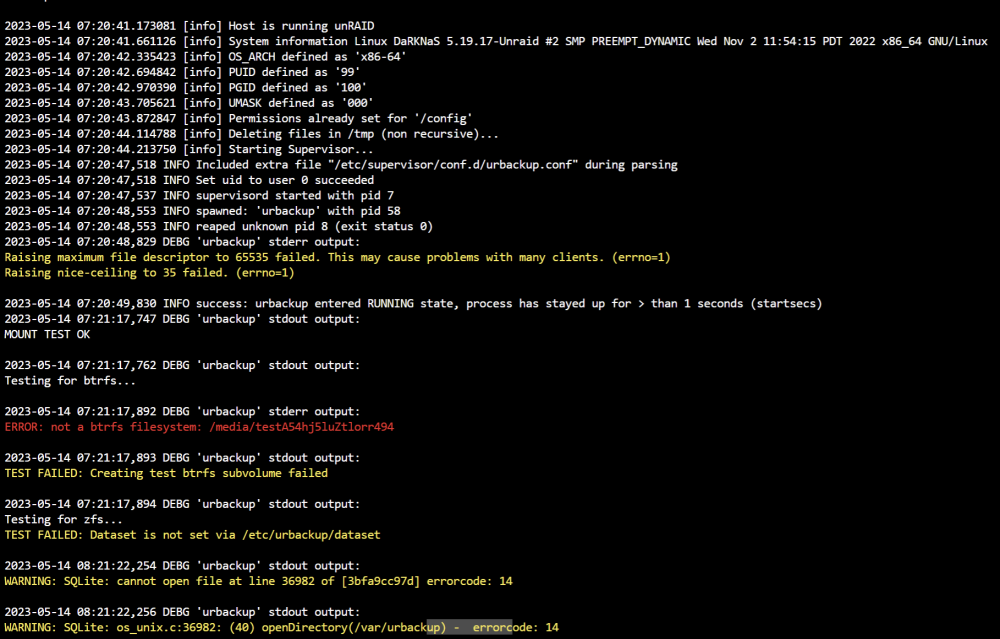Click the 08:21:22,254 stdout output header line
Viewport: 1000px width, 639px height.
182,566
